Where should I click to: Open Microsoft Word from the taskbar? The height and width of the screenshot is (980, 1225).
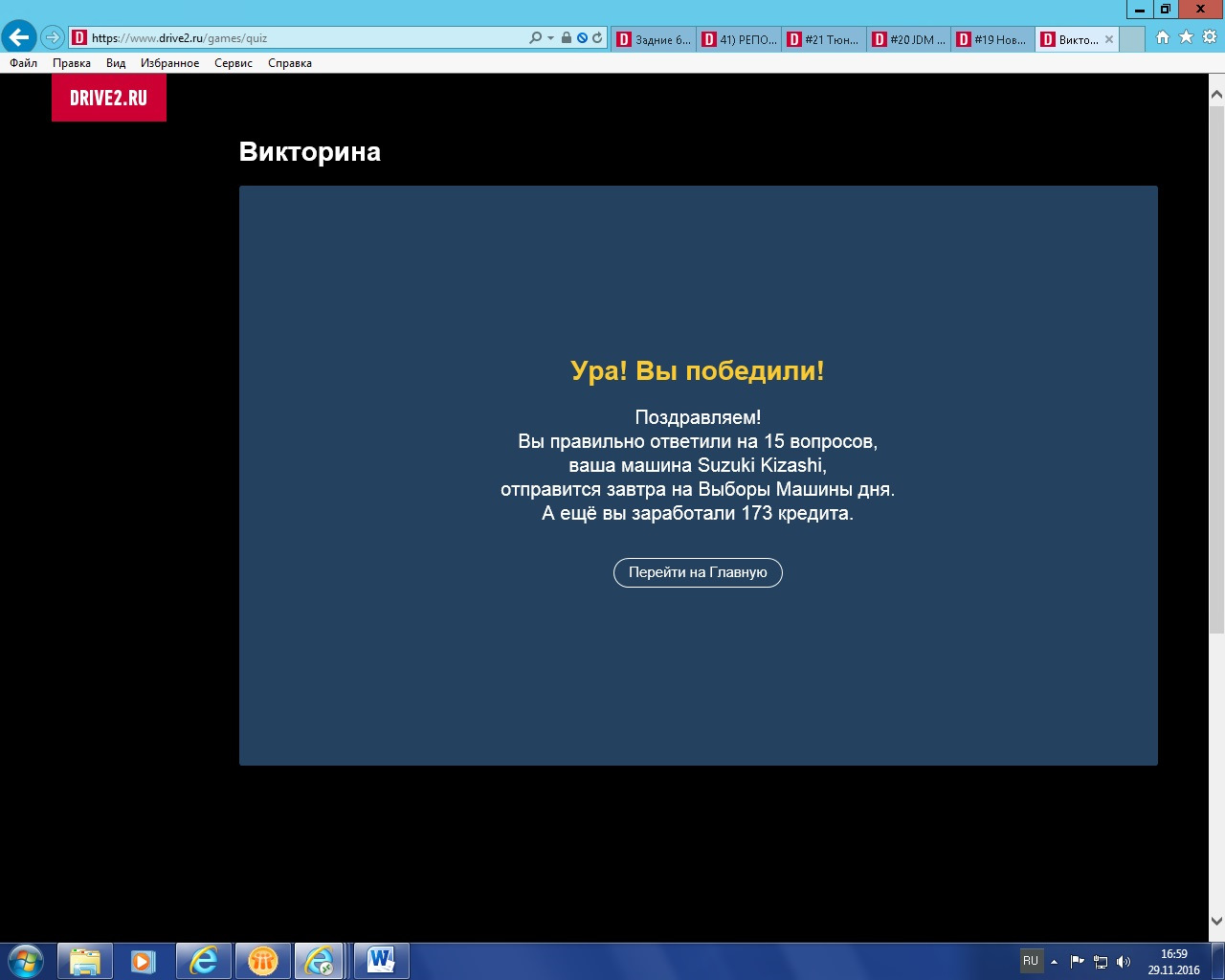pyautogui.click(x=381, y=961)
